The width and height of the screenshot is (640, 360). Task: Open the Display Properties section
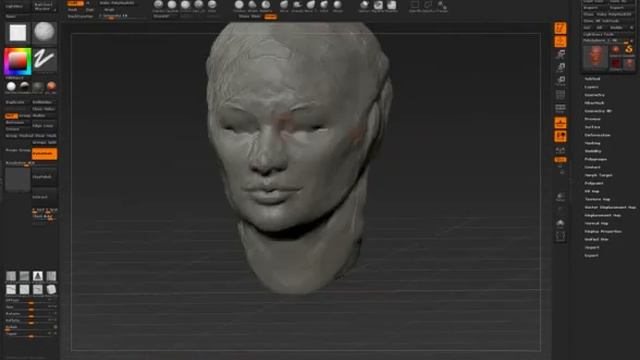[x=603, y=231]
